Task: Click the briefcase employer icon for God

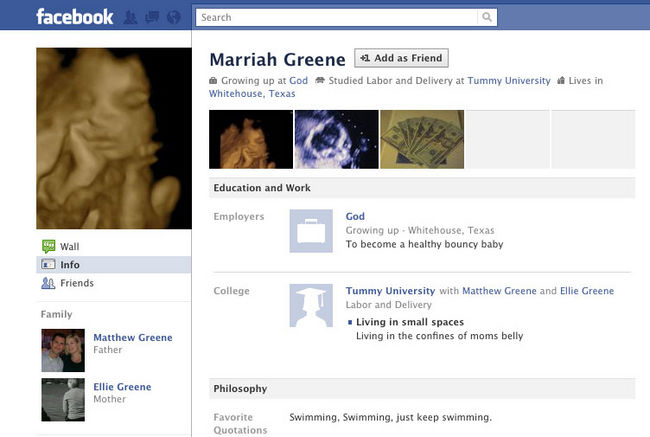Action: click(311, 231)
